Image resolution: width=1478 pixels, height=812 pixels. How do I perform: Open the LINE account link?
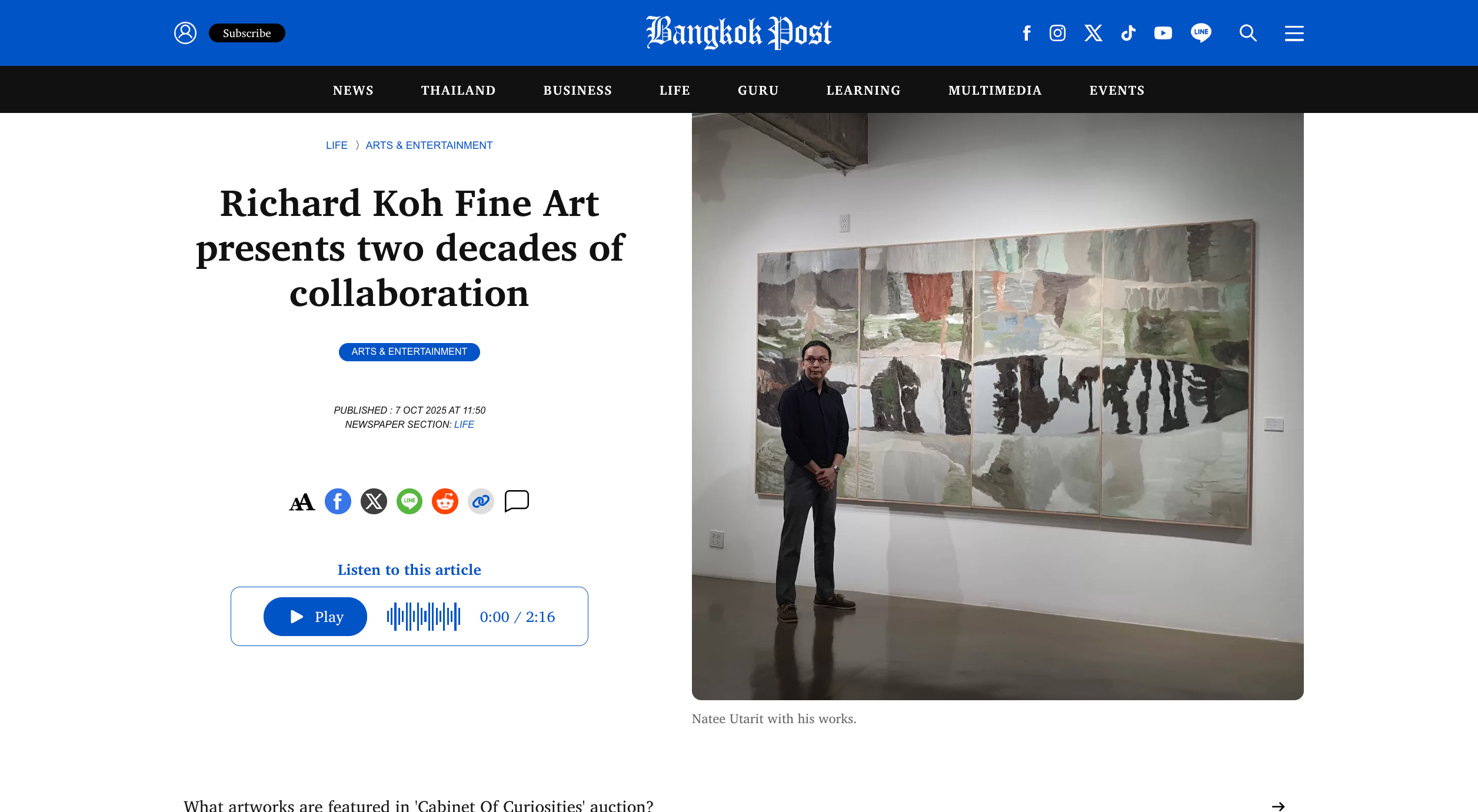pos(1201,33)
